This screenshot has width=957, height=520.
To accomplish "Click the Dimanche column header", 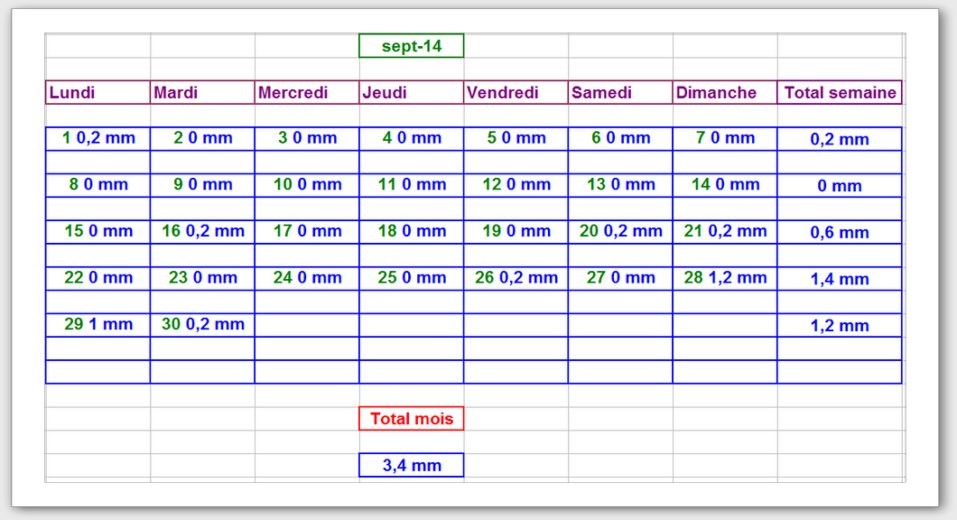I will [x=725, y=92].
